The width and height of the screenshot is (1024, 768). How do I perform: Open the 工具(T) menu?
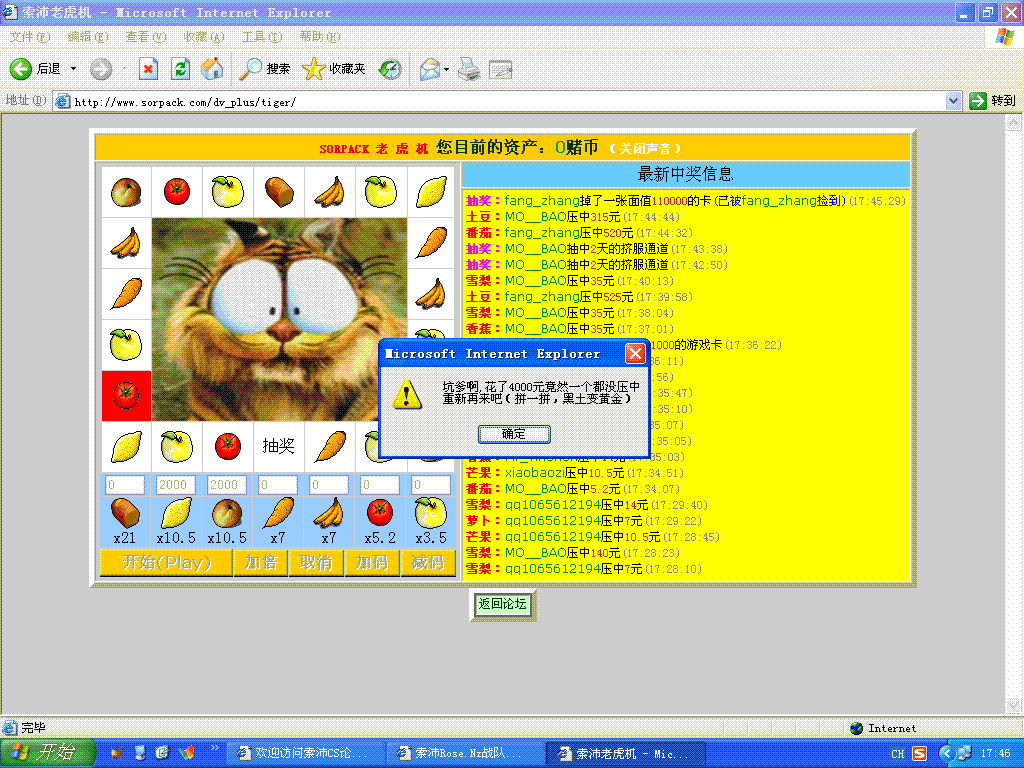[259, 37]
